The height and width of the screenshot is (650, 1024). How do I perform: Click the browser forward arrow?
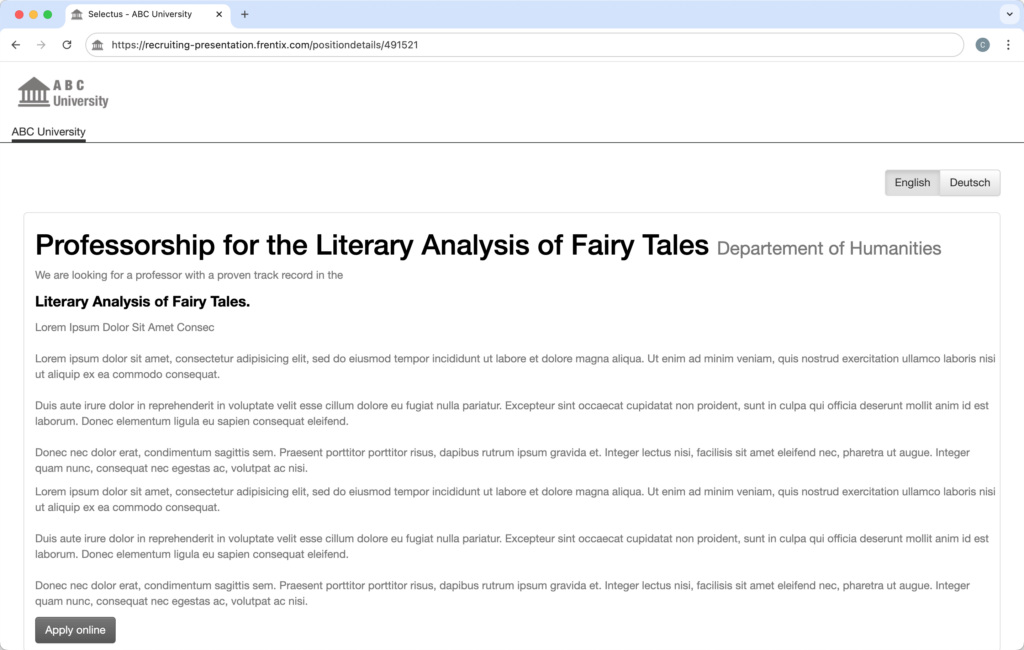41,45
